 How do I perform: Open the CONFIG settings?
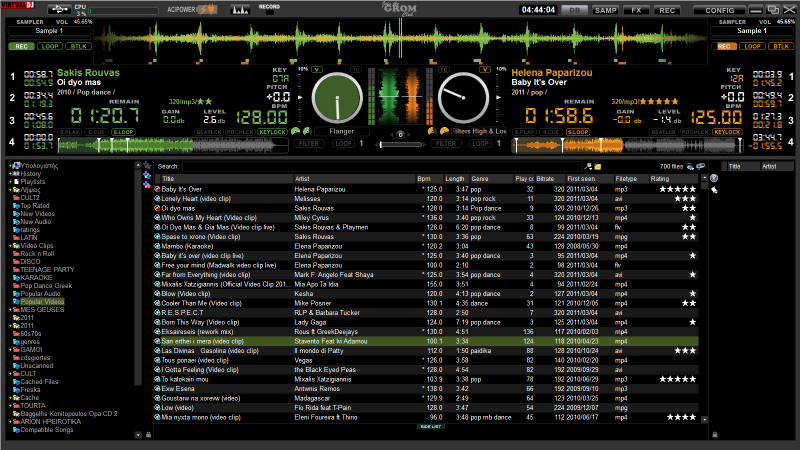(x=719, y=10)
